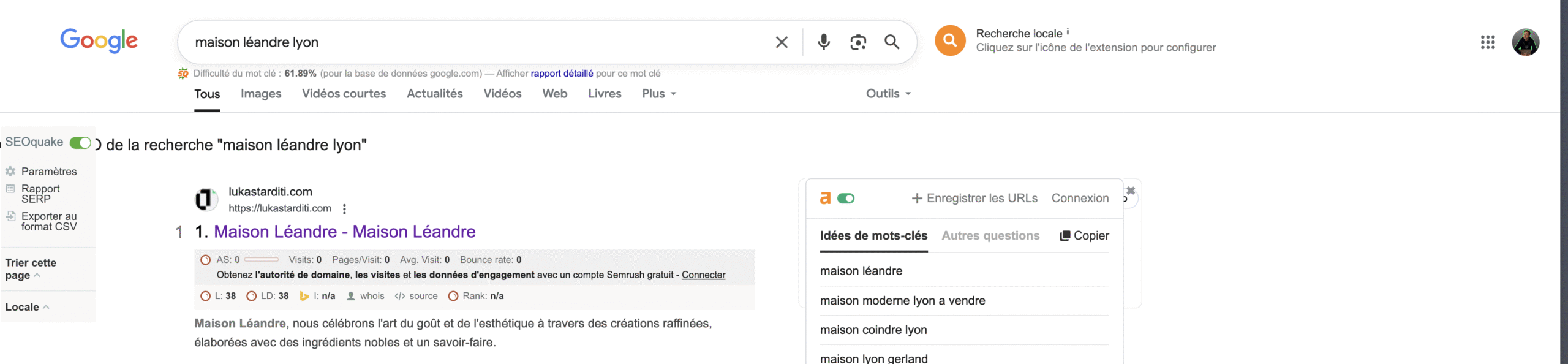Click the whois person icon
Screen dimensions: 1568x364
point(351,296)
